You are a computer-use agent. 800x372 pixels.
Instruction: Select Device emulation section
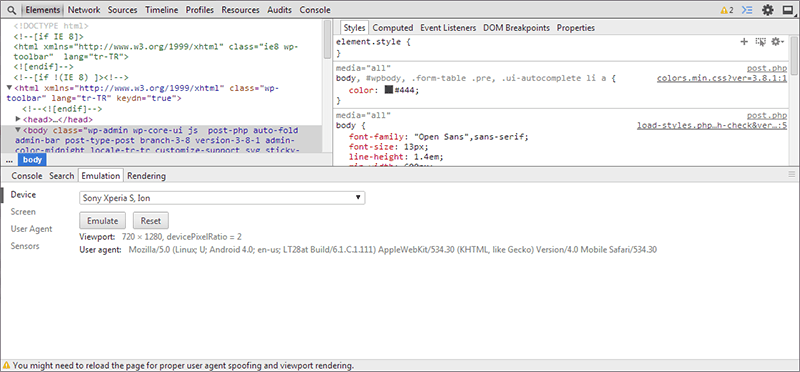click(23, 194)
